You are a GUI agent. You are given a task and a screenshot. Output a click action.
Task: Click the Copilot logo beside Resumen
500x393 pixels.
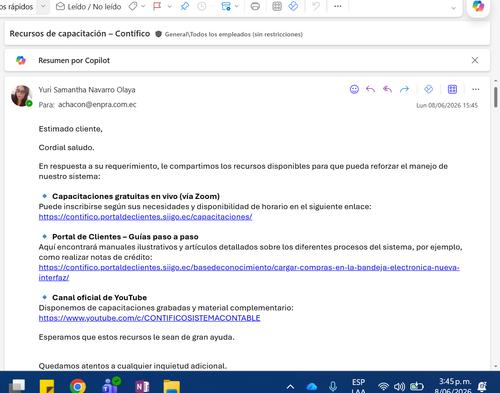pos(21,60)
